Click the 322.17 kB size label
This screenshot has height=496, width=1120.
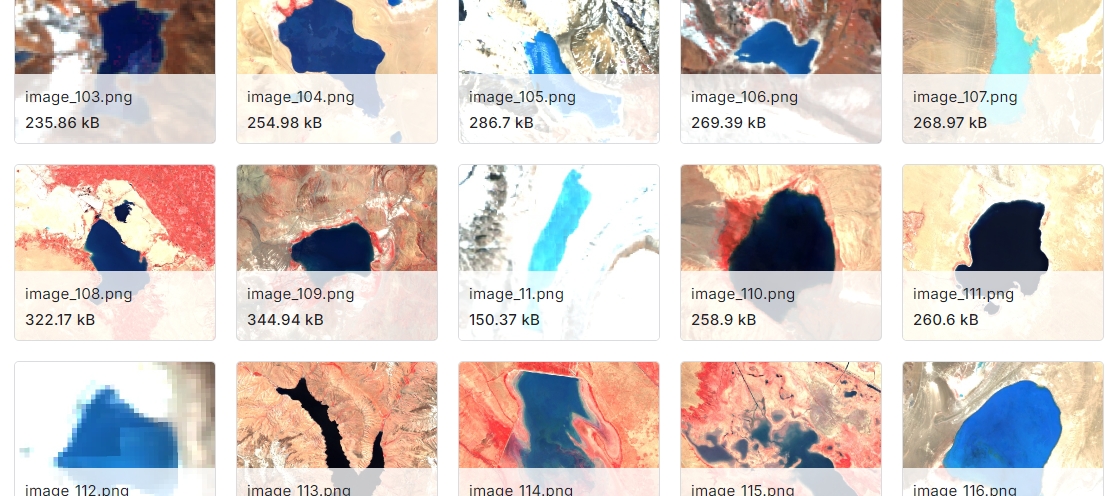(x=60, y=319)
